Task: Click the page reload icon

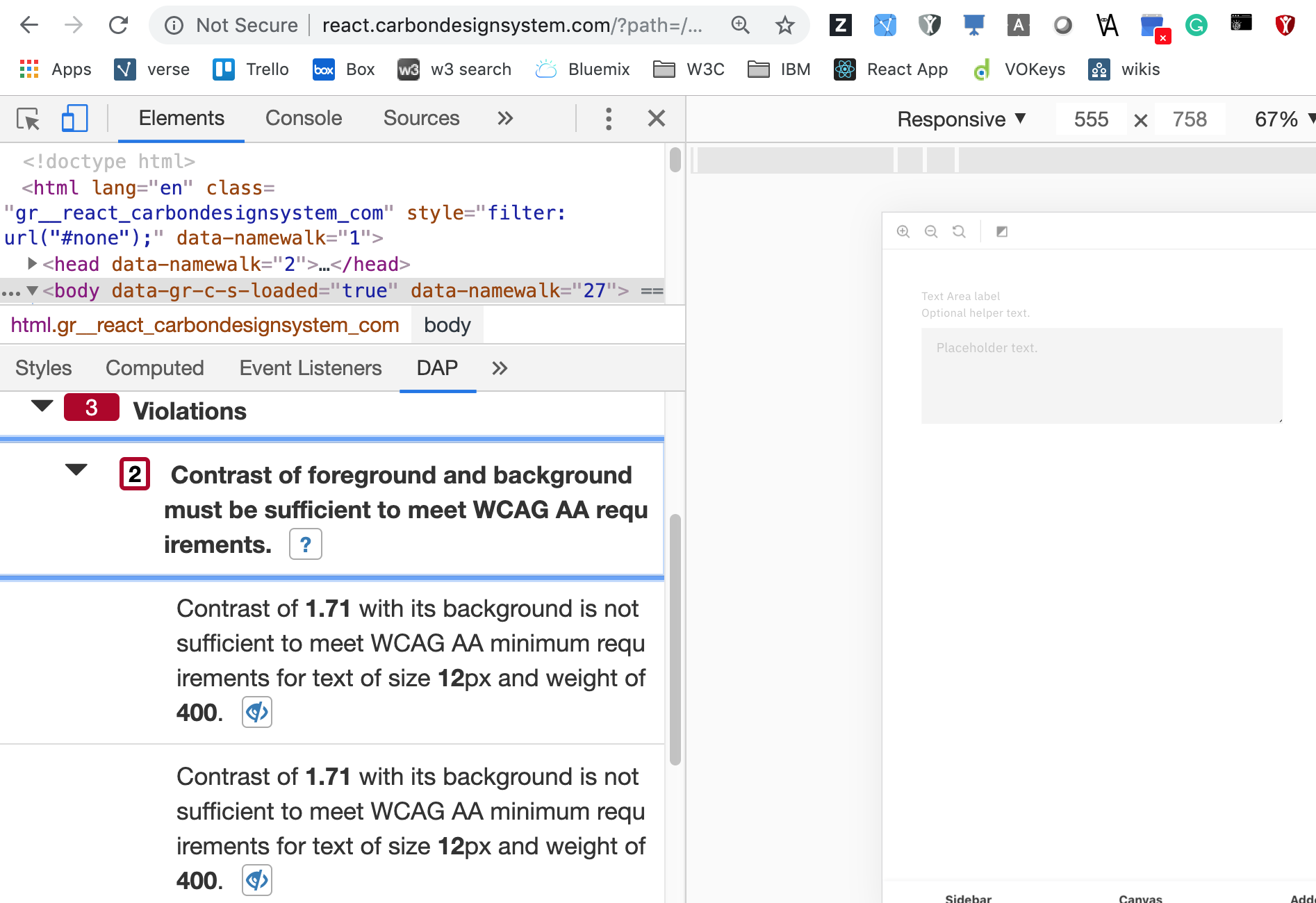Action: 119,25
